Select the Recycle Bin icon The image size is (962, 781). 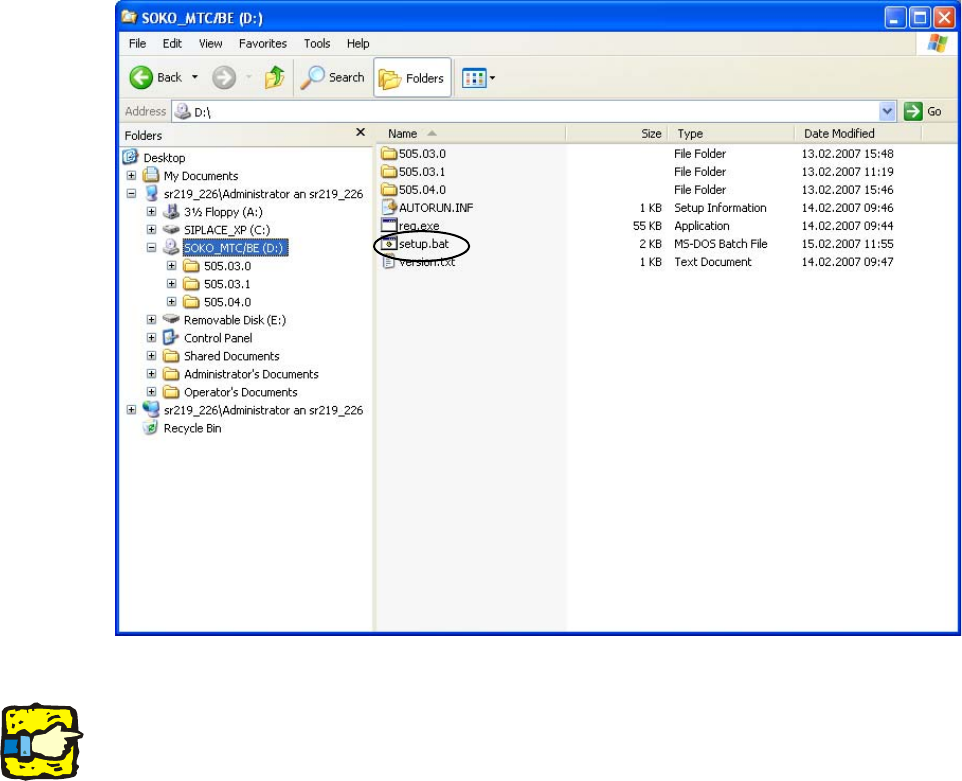click(151, 428)
